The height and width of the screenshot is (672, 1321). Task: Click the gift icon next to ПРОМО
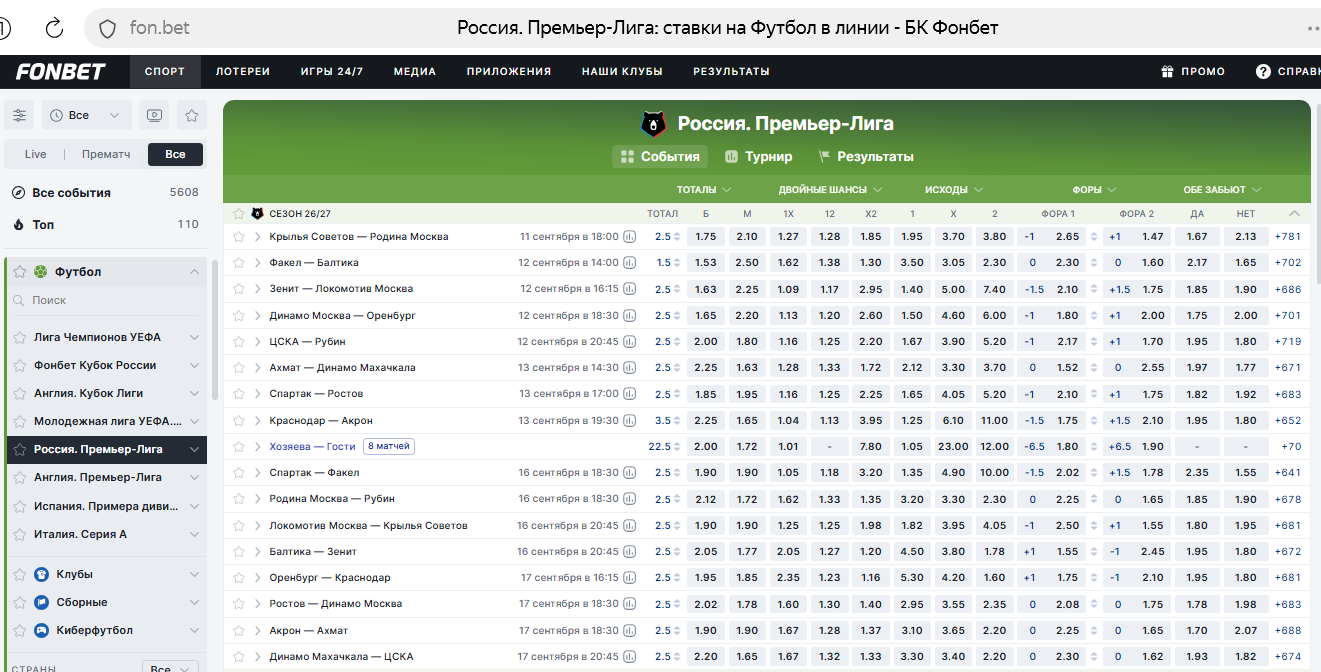coord(1167,71)
